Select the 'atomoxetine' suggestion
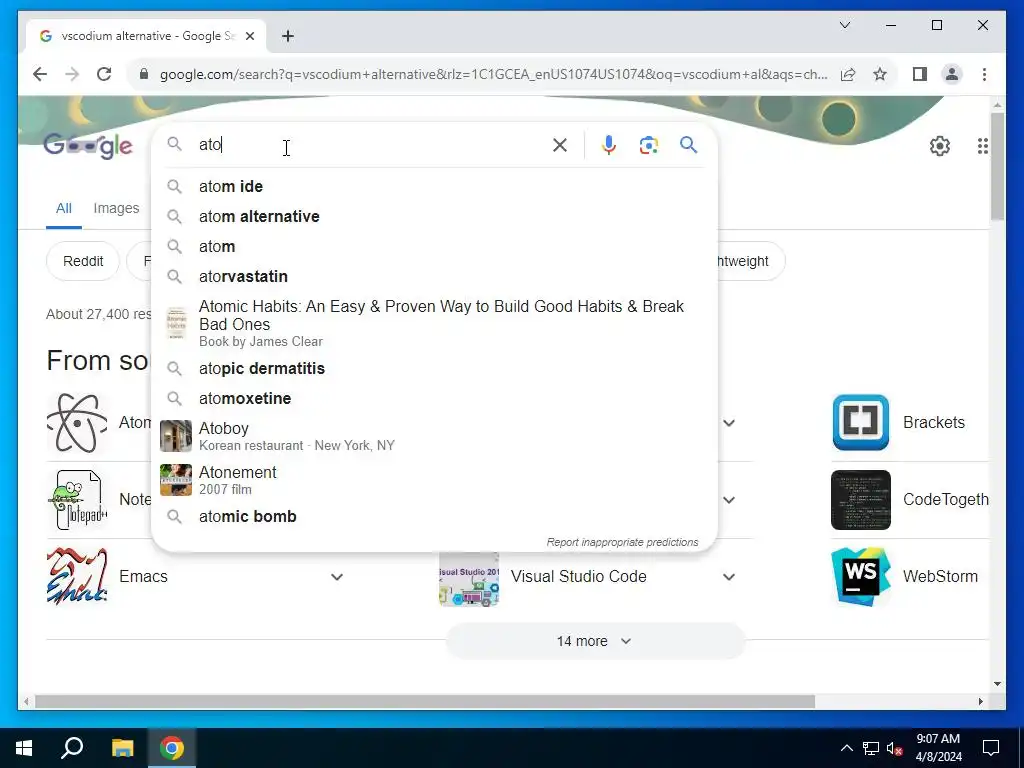The image size is (1024, 768). [x=434, y=398]
